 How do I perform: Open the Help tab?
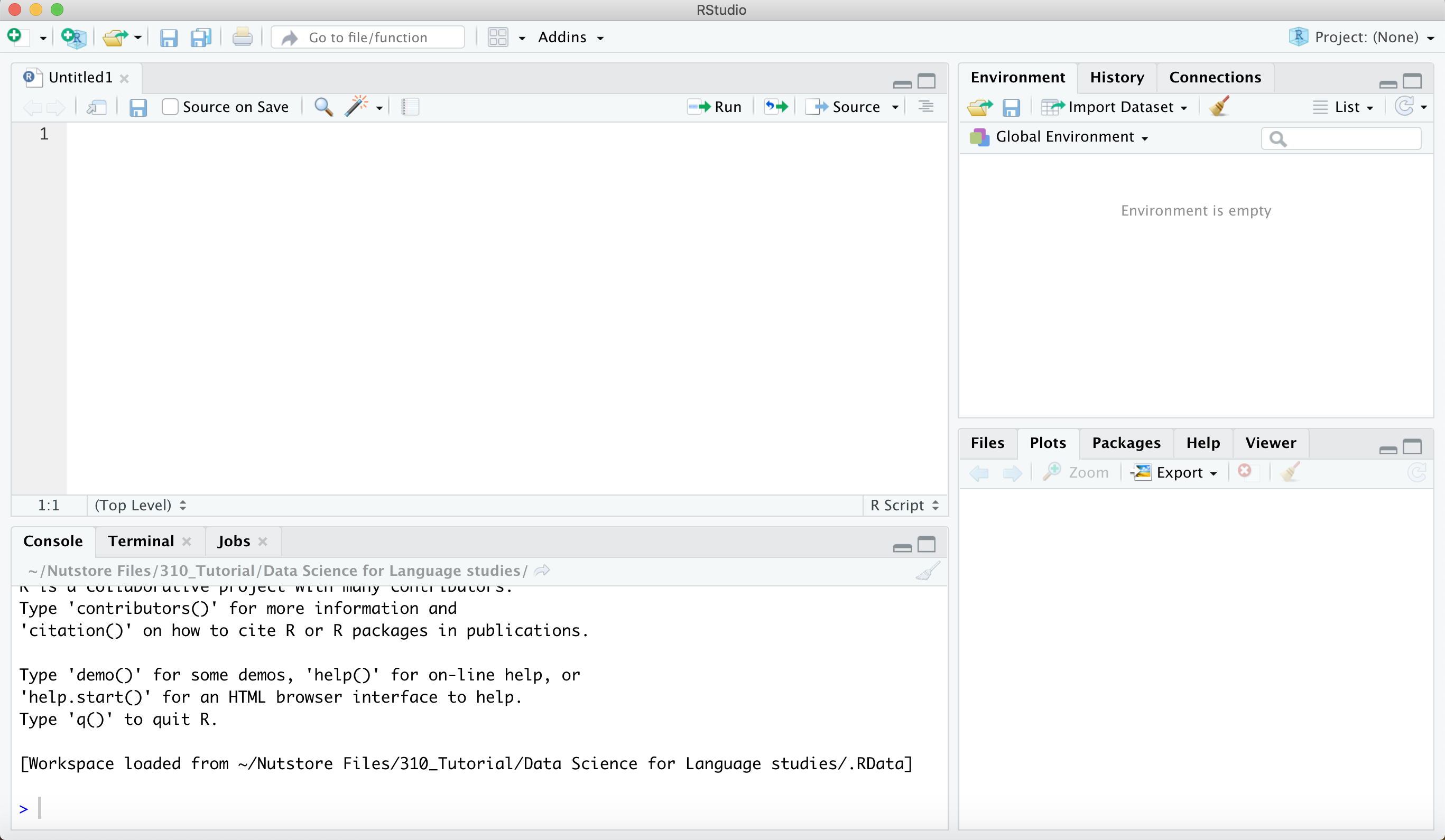[1203, 443]
